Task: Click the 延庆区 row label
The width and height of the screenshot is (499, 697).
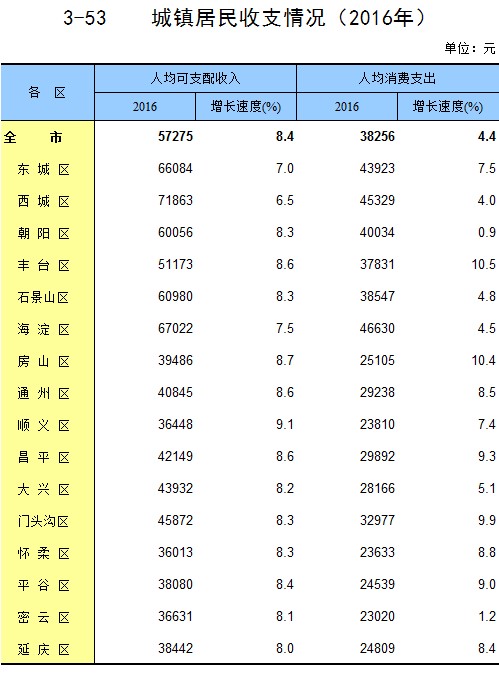Action: [44, 649]
